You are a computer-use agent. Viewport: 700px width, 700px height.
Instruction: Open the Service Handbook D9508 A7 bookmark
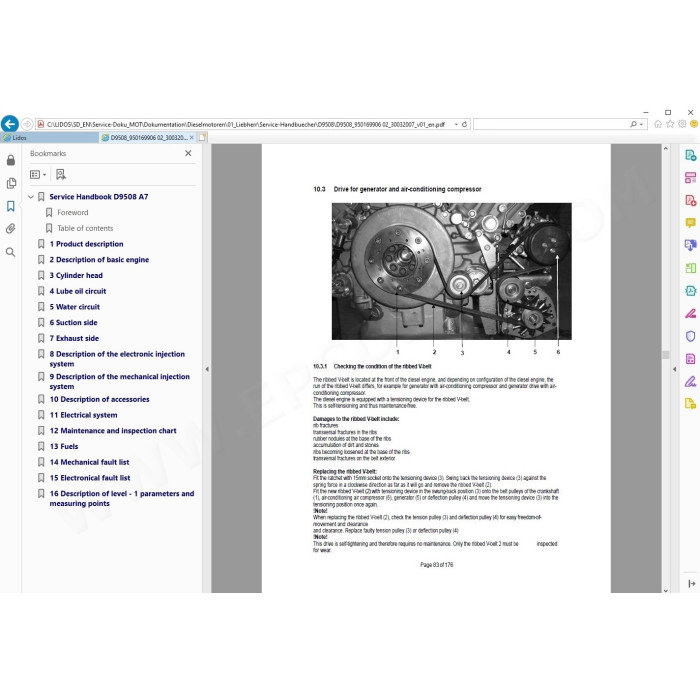(x=99, y=196)
